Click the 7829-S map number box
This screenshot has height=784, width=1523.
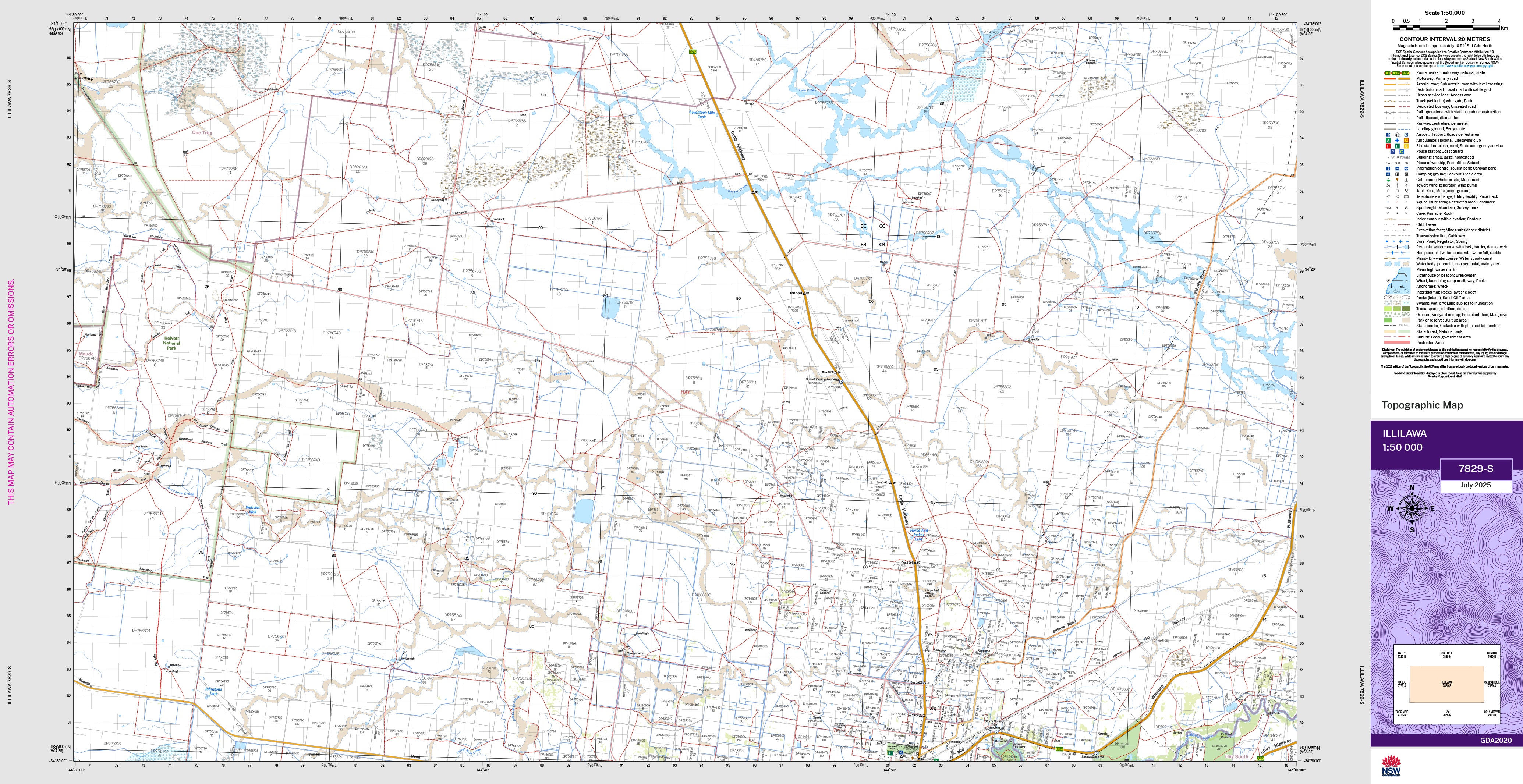(1476, 468)
